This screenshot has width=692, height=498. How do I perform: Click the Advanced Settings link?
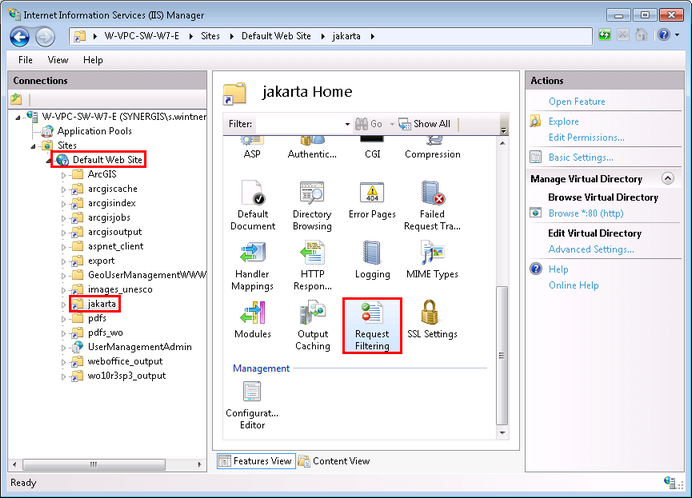point(591,249)
